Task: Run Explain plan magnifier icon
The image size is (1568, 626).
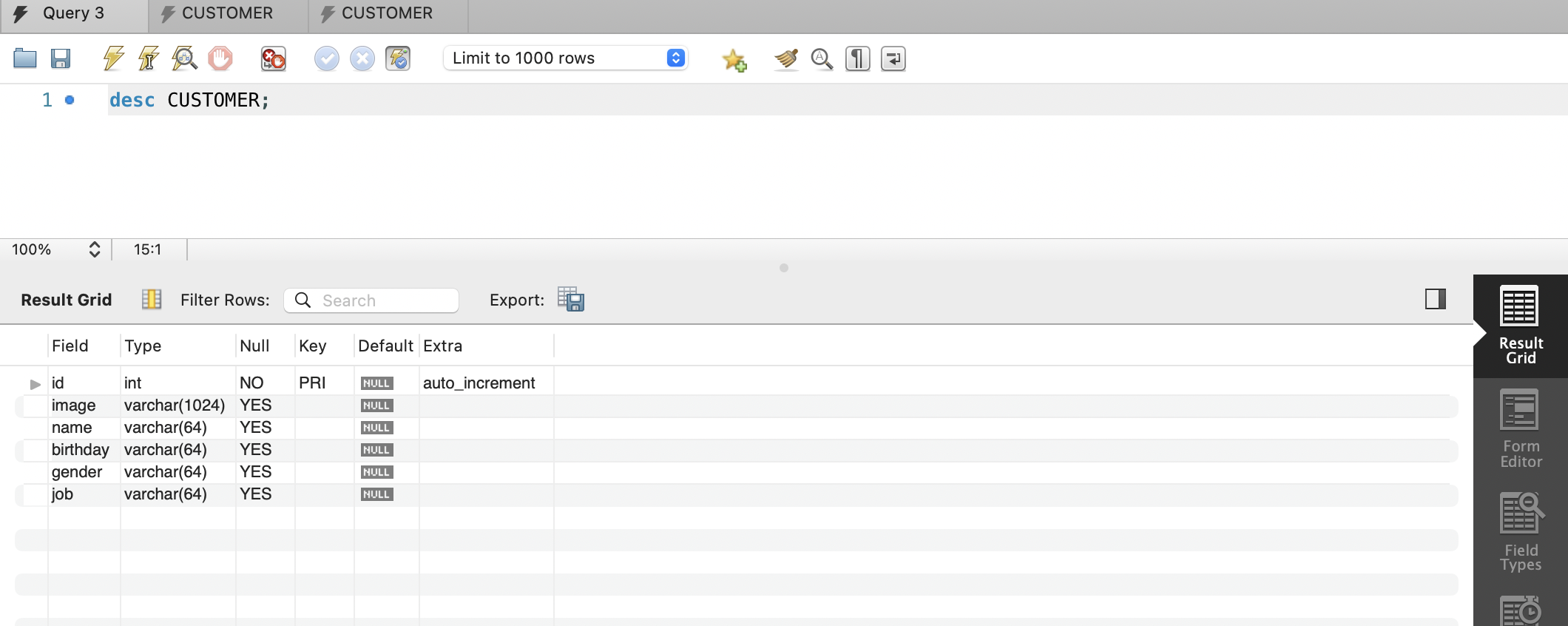Action: (x=184, y=58)
